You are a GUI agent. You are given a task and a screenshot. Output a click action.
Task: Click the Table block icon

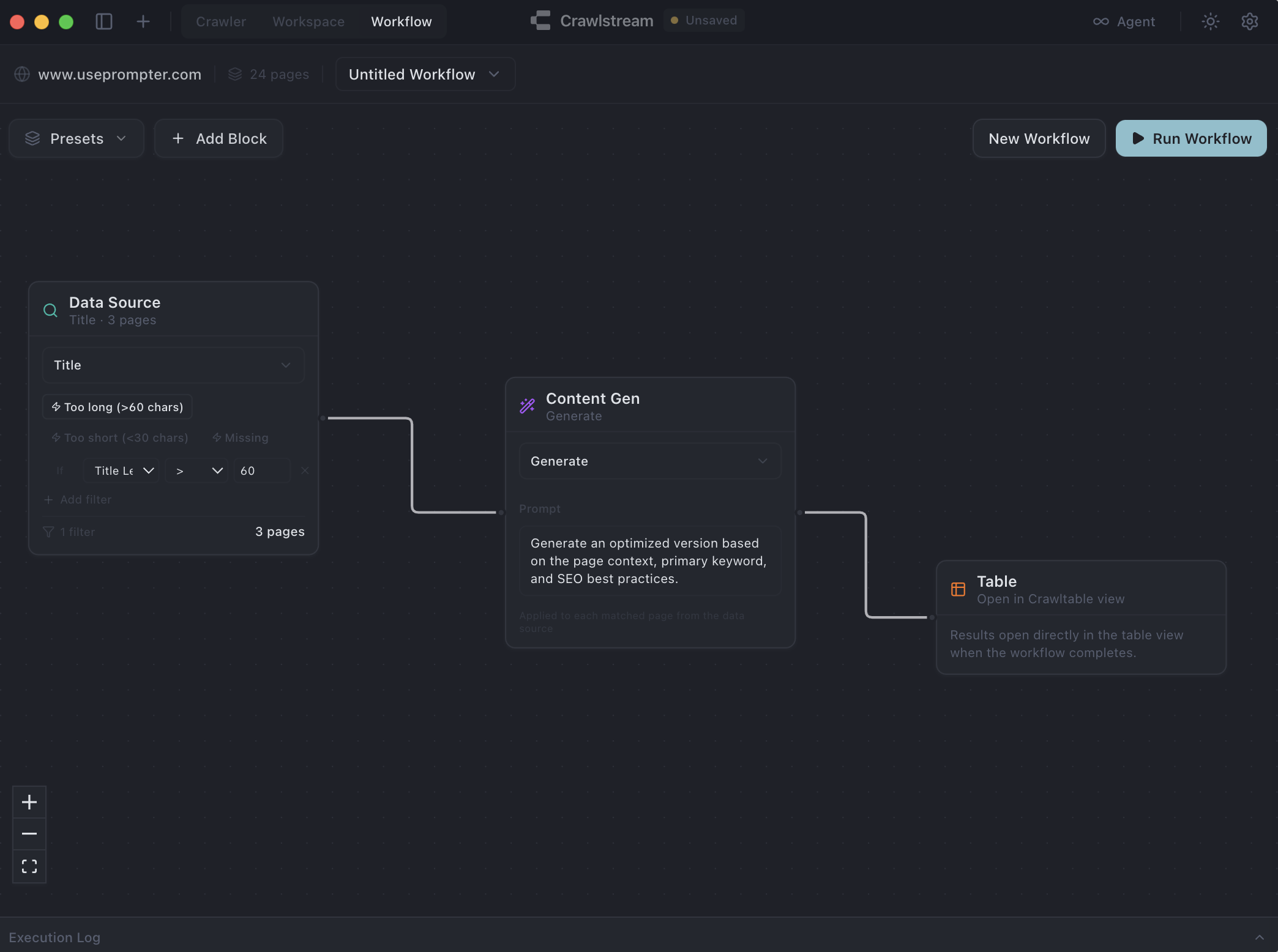(958, 589)
